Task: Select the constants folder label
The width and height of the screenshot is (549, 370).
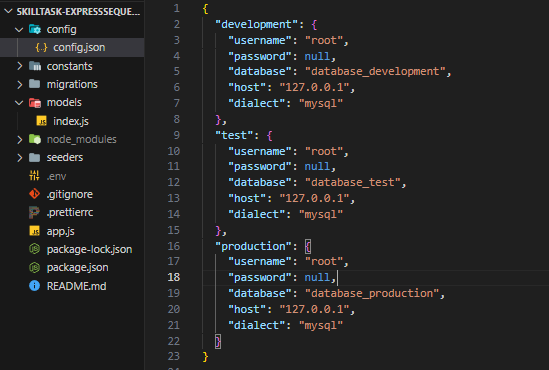Action: click(x=69, y=66)
